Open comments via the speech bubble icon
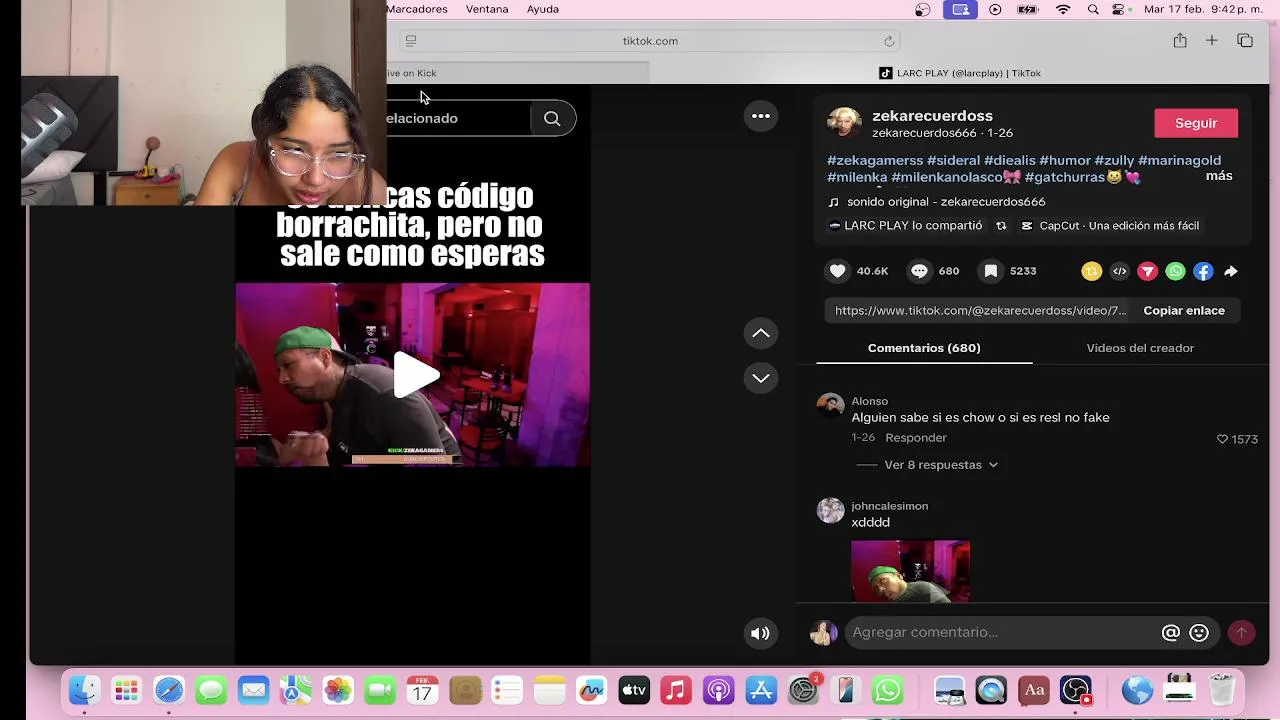 [919, 271]
